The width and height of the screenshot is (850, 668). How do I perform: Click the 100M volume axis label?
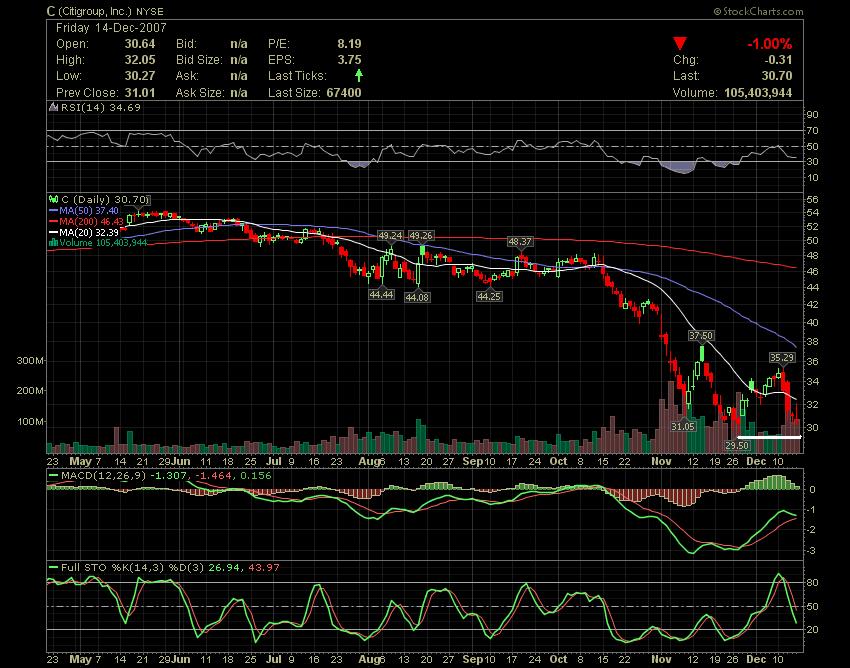(x=31, y=421)
